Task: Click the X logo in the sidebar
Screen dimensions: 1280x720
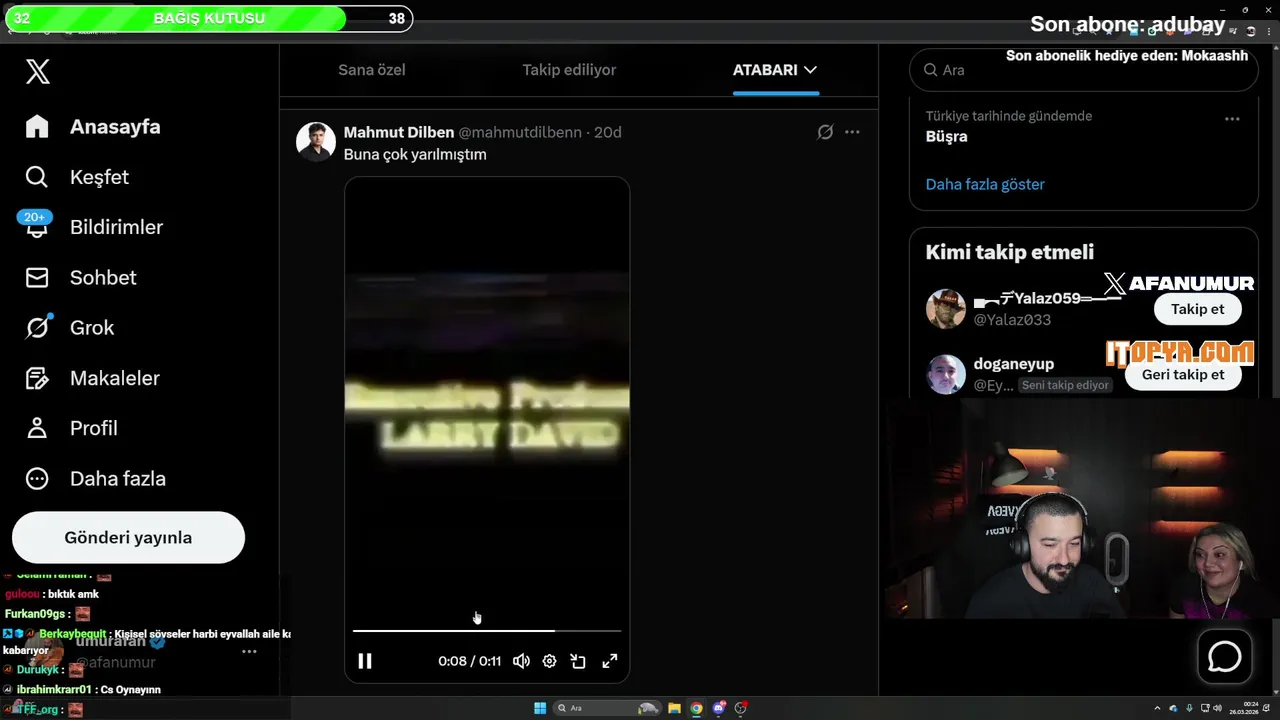Action: (37, 71)
